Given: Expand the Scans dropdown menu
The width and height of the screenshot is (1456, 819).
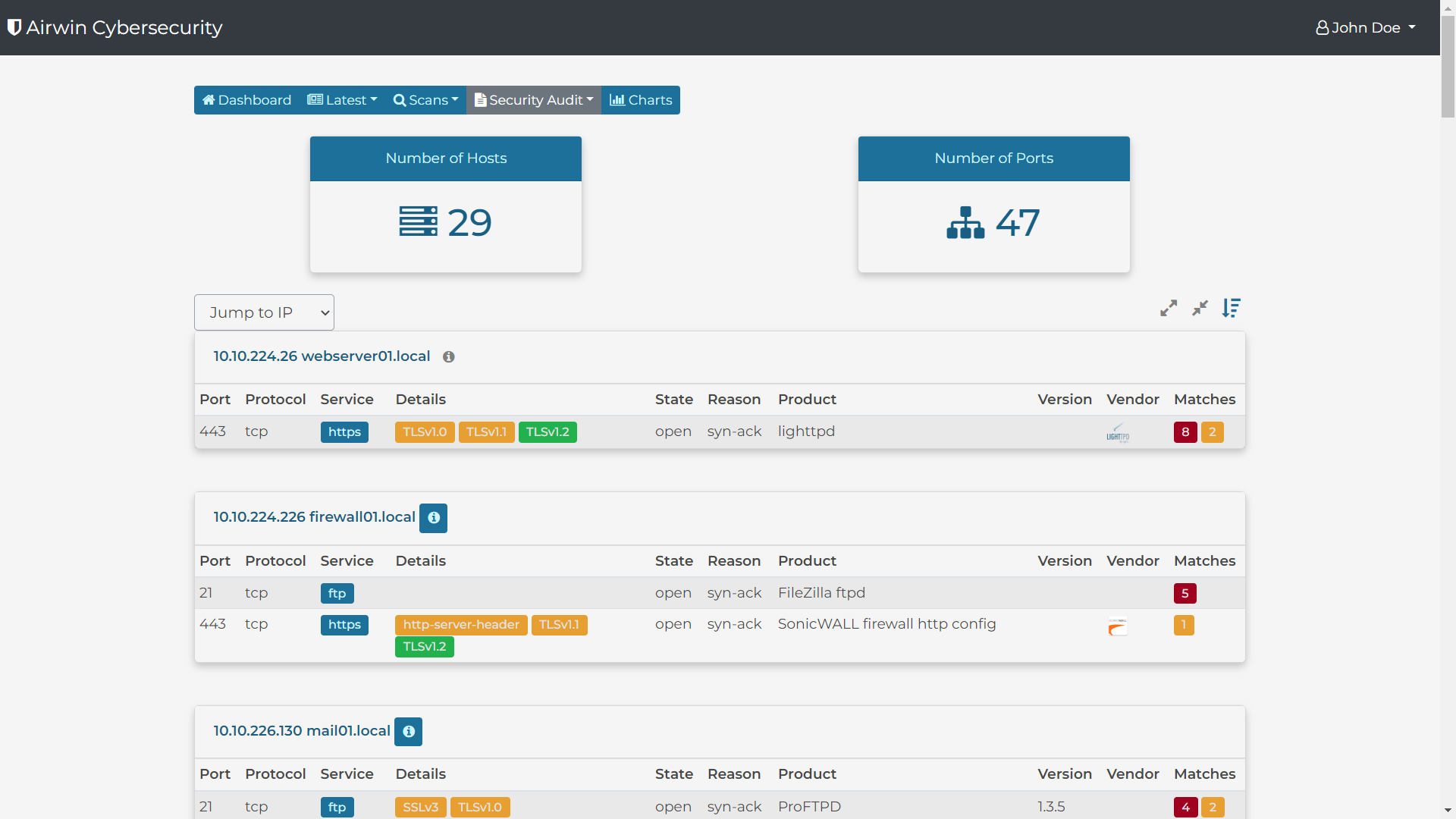Looking at the screenshot, I should coord(425,100).
